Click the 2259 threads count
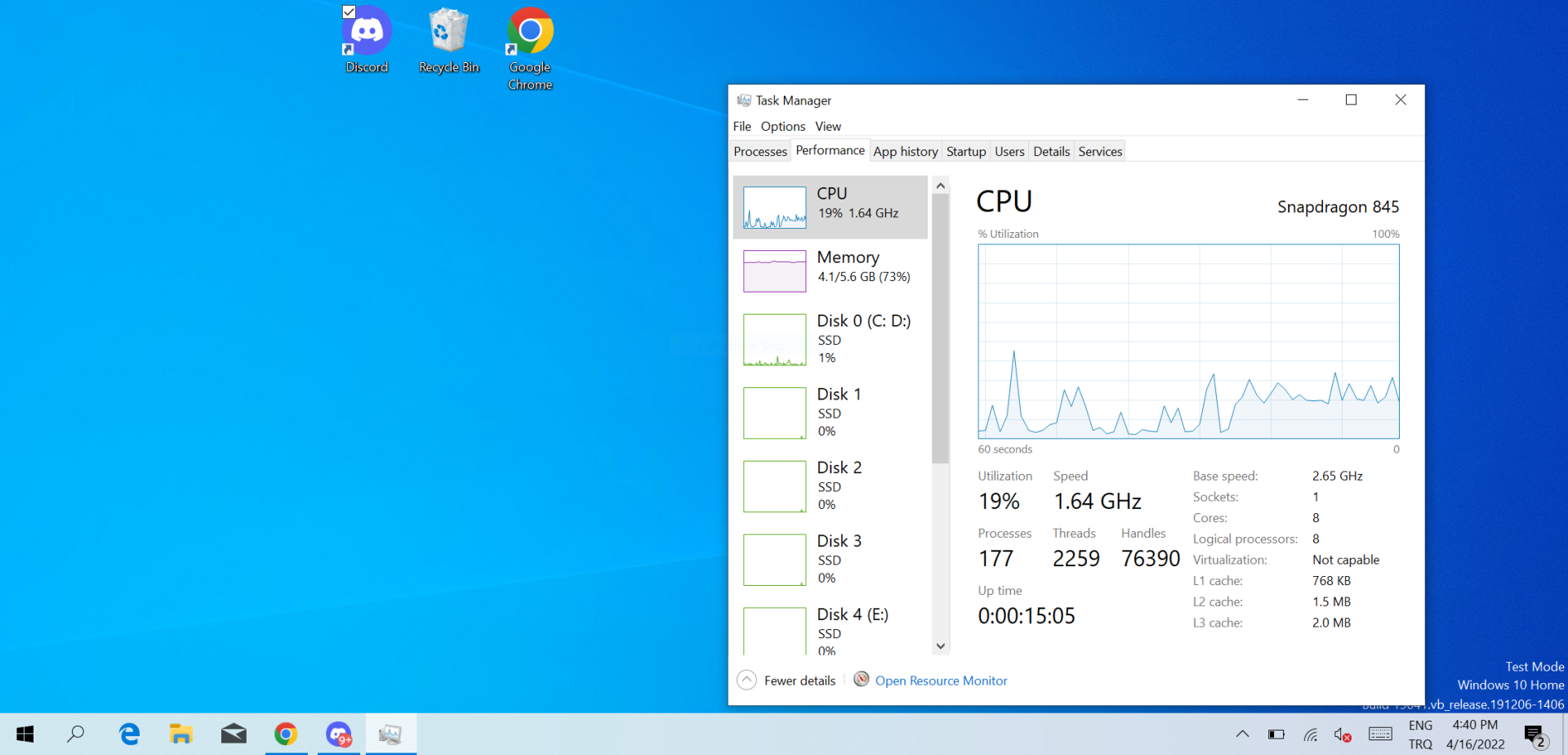This screenshot has height=755, width=1568. 1076,558
